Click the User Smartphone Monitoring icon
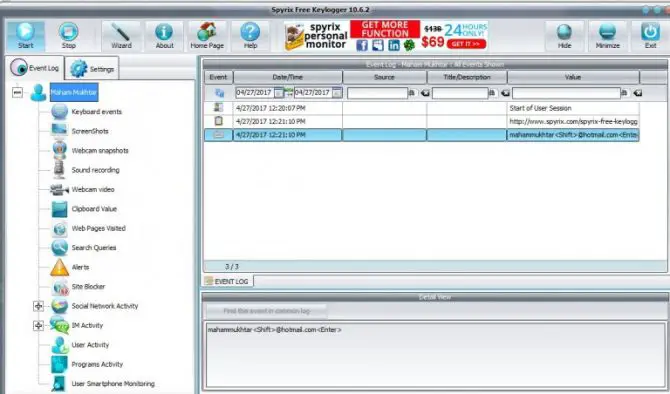This screenshot has width=670, height=394. click(59, 384)
